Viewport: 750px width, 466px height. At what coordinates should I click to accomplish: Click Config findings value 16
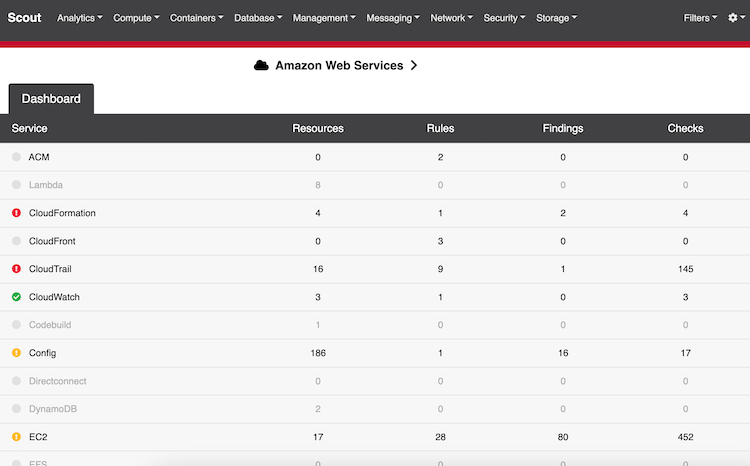pos(563,353)
